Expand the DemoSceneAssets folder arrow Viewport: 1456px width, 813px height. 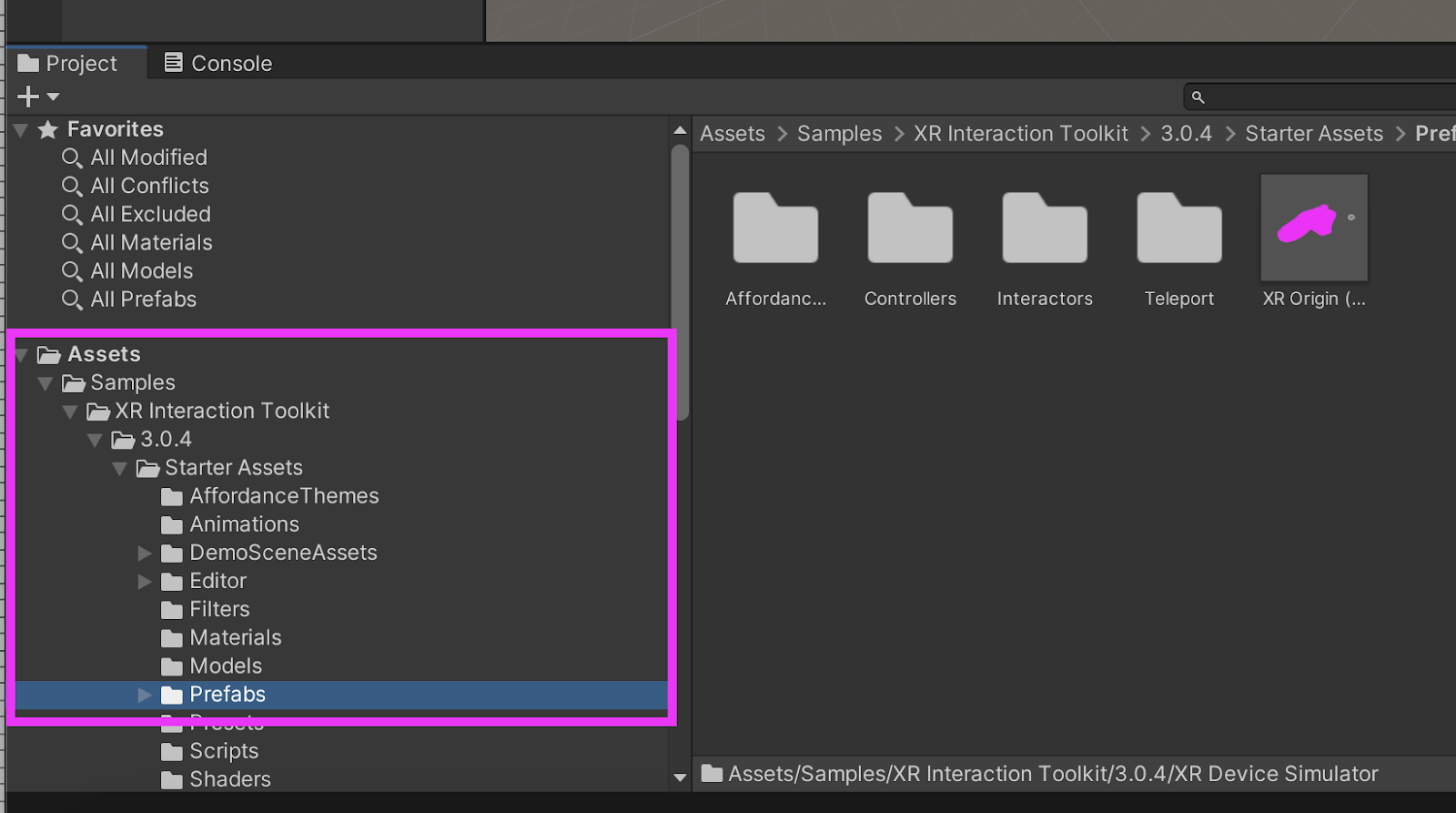[144, 553]
